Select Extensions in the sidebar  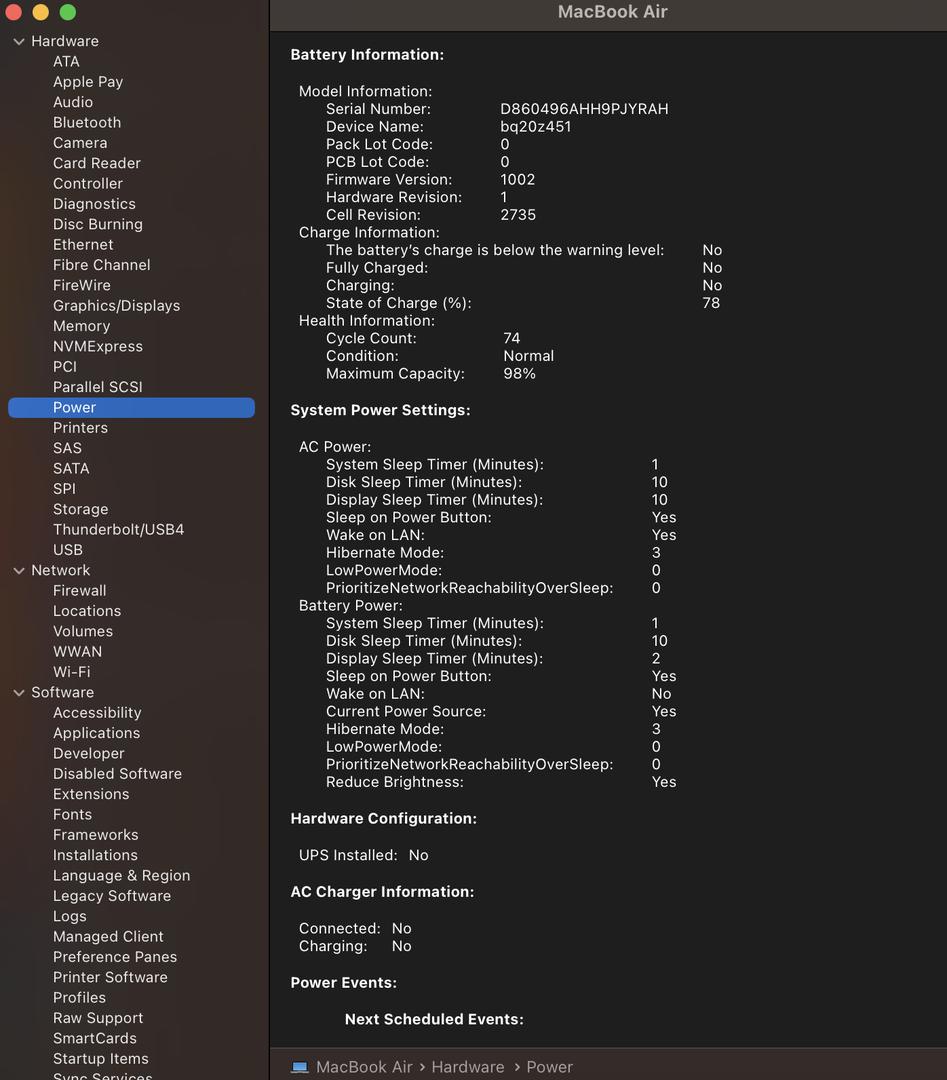[x=91, y=794]
